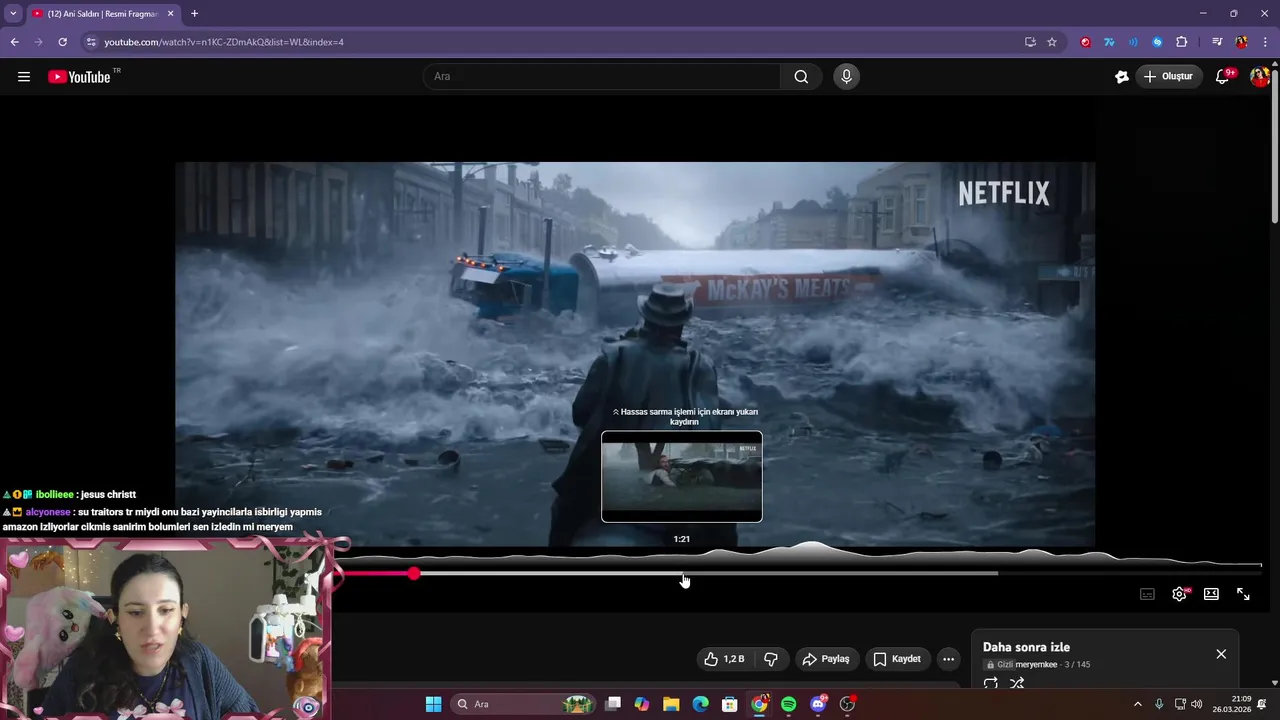Reload the current page
The width and height of the screenshot is (1280, 720).
tap(62, 42)
